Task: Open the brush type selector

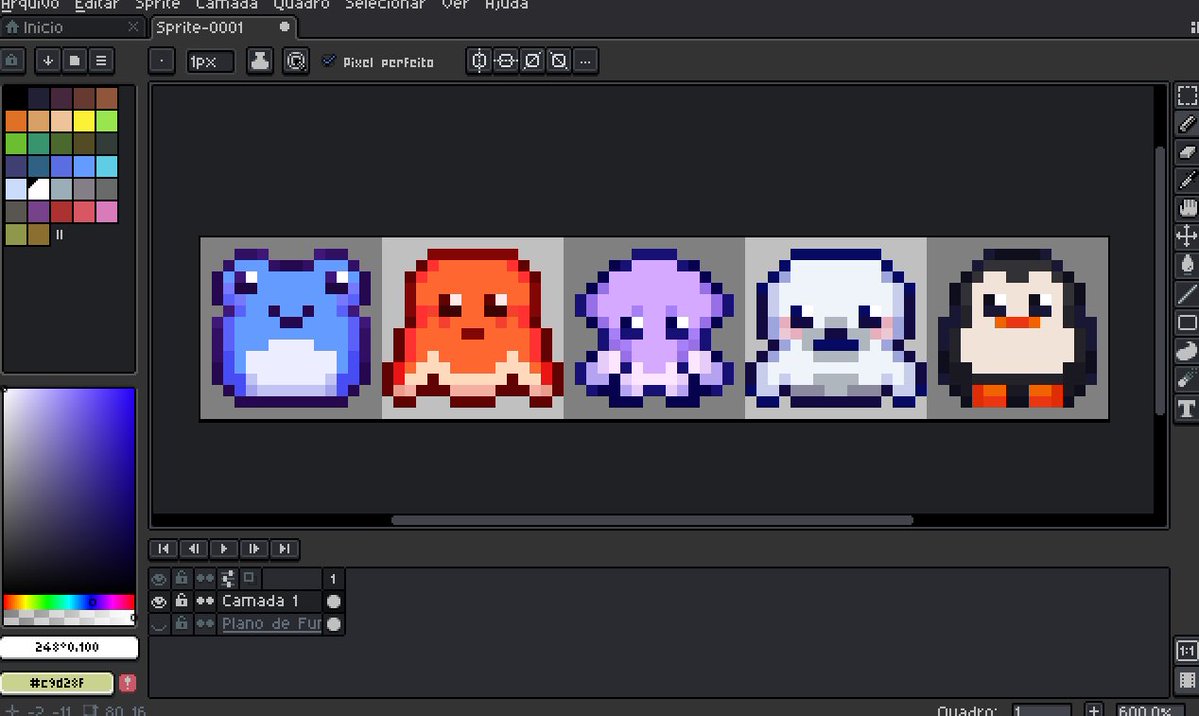Action: click(x=161, y=61)
